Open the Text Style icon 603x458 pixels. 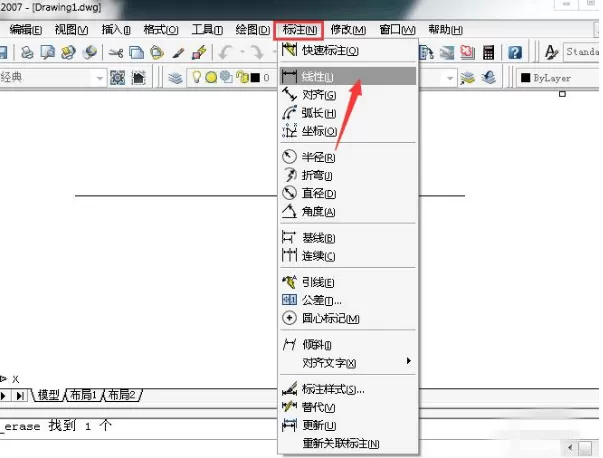pos(552,52)
